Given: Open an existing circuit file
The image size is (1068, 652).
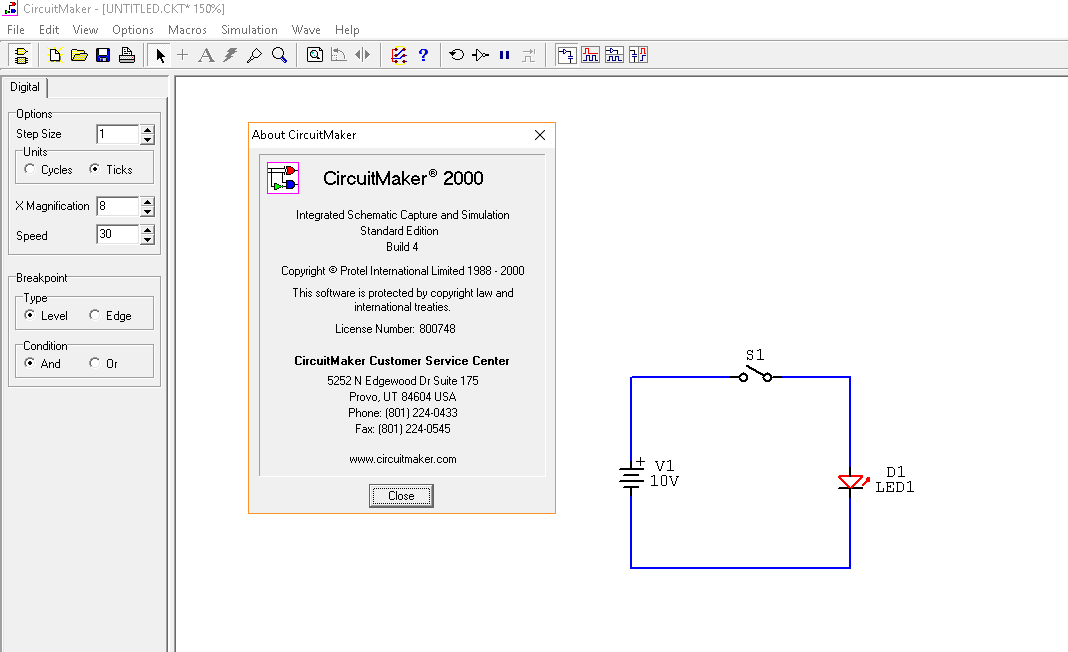Looking at the screenshot, I should coord(79,55).
